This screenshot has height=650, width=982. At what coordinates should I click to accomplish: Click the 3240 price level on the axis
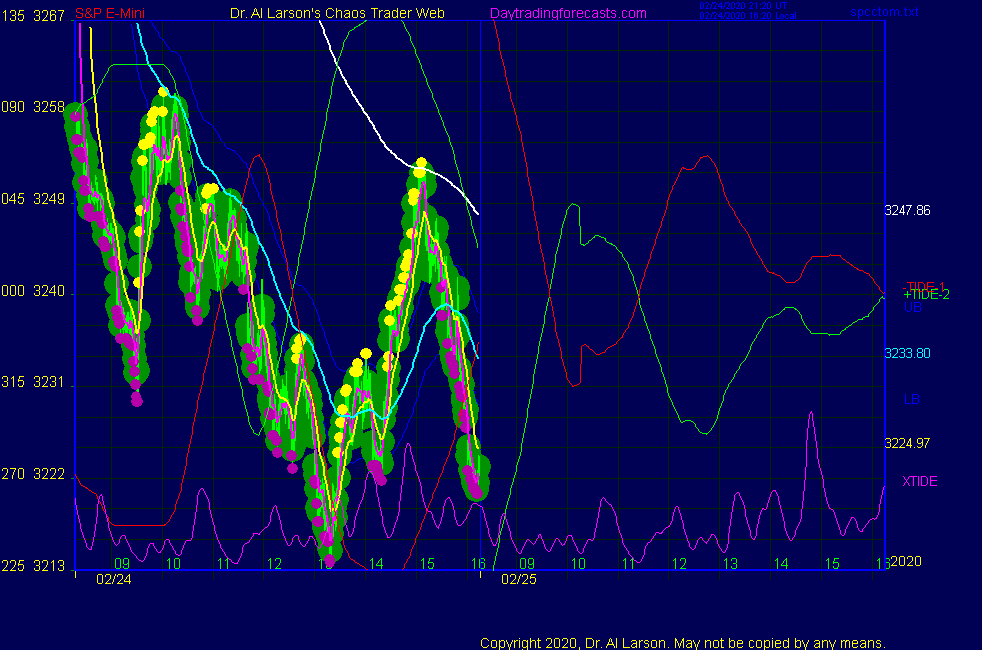(49, 292)
